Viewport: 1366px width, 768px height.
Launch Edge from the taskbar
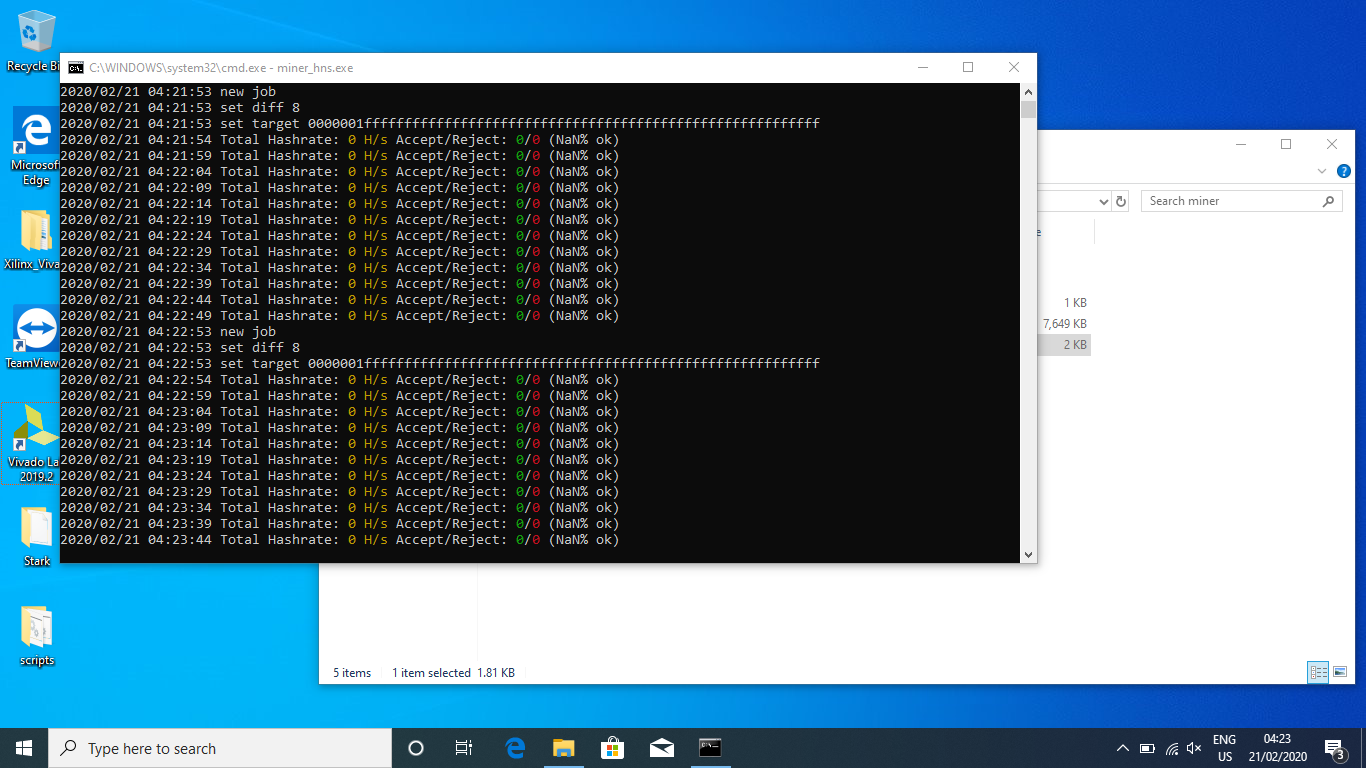(x=515, y=748)
